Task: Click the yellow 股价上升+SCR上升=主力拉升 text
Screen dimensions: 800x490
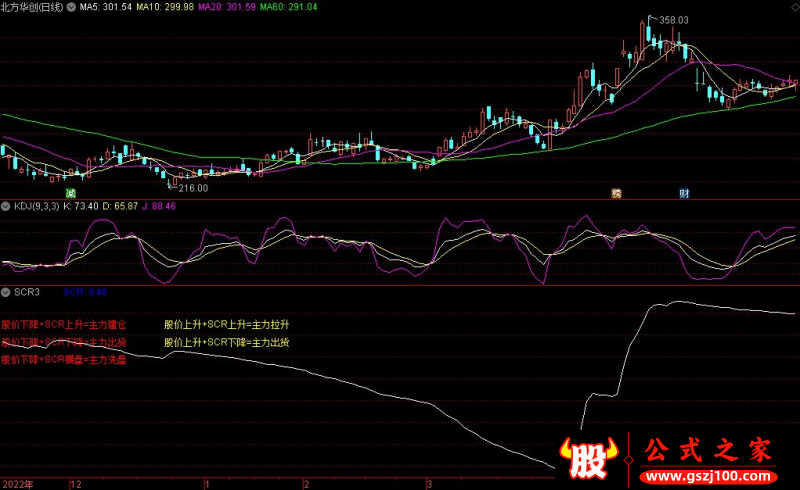Action: coord(227,325)
